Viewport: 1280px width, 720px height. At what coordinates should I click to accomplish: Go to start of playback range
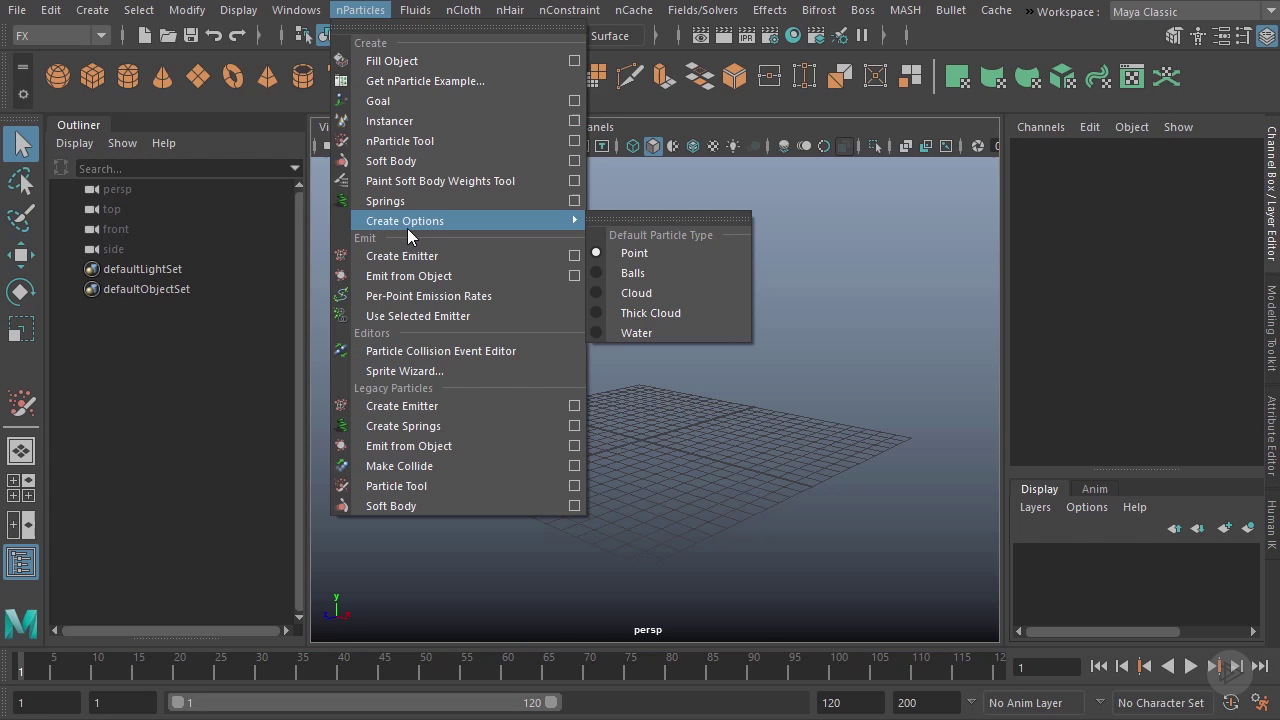(x=1098, y=666)
